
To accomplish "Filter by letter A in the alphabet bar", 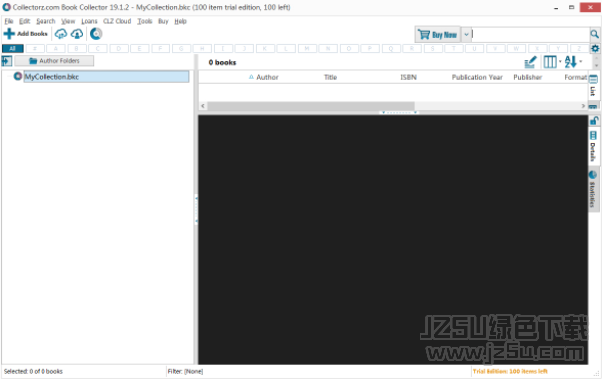I will [56, 48].
